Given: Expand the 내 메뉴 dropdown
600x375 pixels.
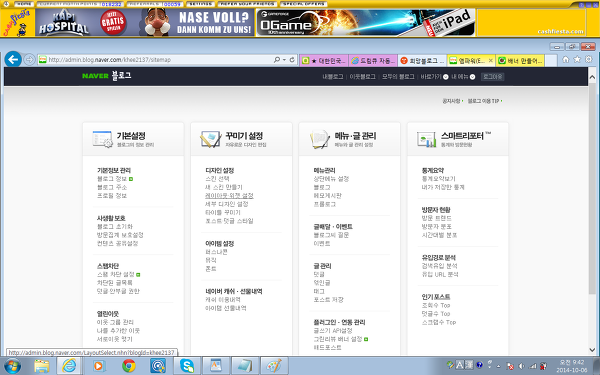Looking at the screenshot, I should click(x=463, y=77).
